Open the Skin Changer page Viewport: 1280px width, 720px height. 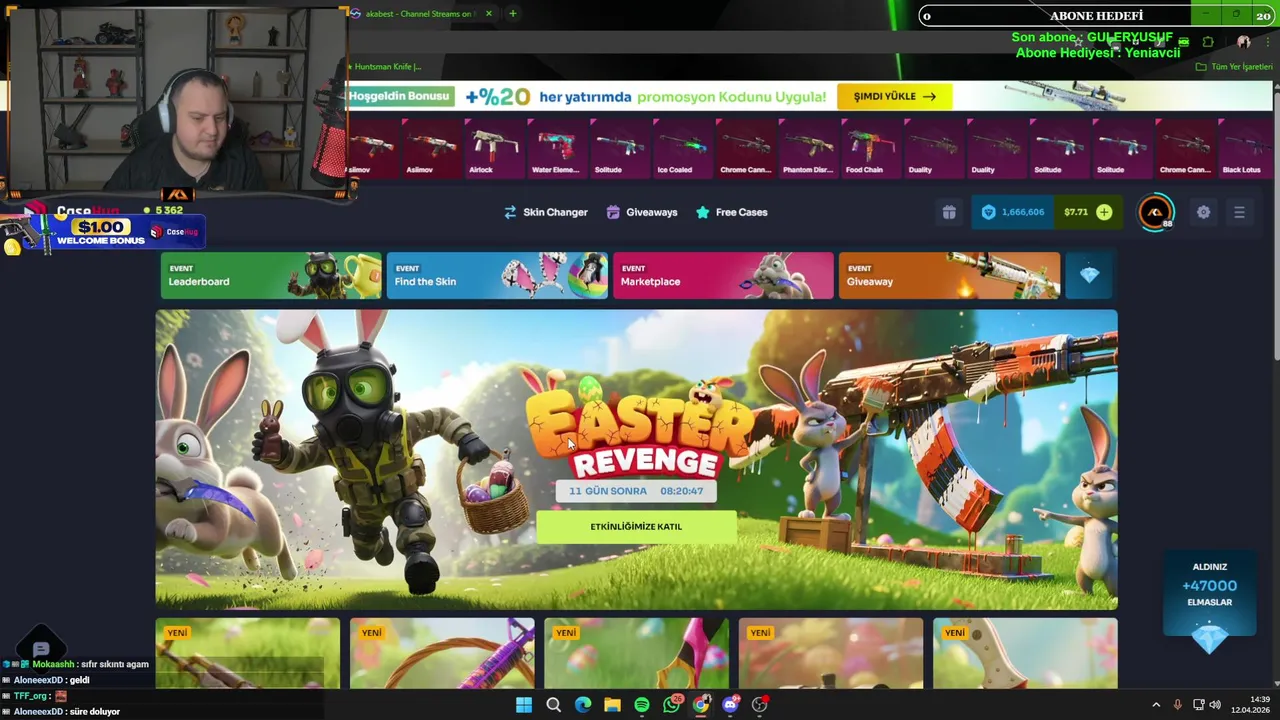click(545, 212)
